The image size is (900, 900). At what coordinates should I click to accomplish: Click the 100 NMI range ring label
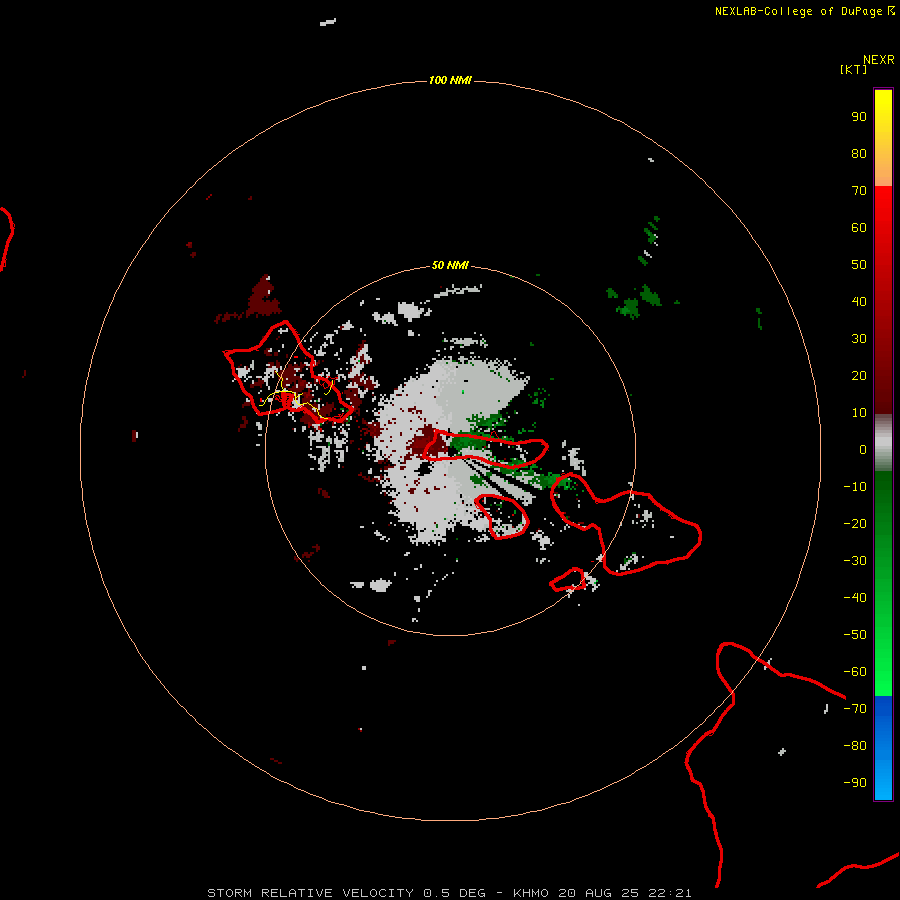[x=450, y=80]
